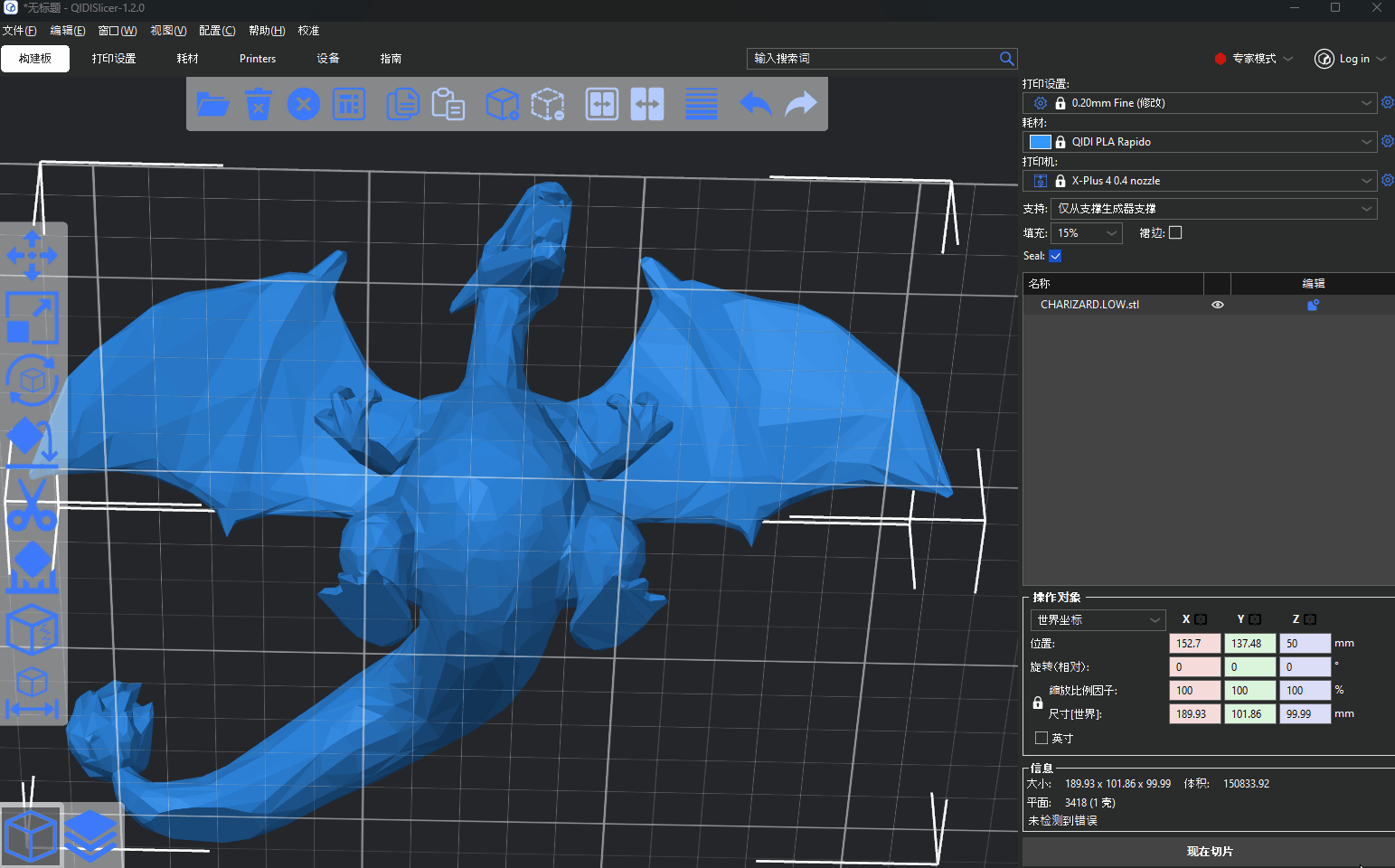
Task: Toggle visibility eye for CHARIZARD.LOW.stl
Action: pyautogui.click(x=1218, y=305)
